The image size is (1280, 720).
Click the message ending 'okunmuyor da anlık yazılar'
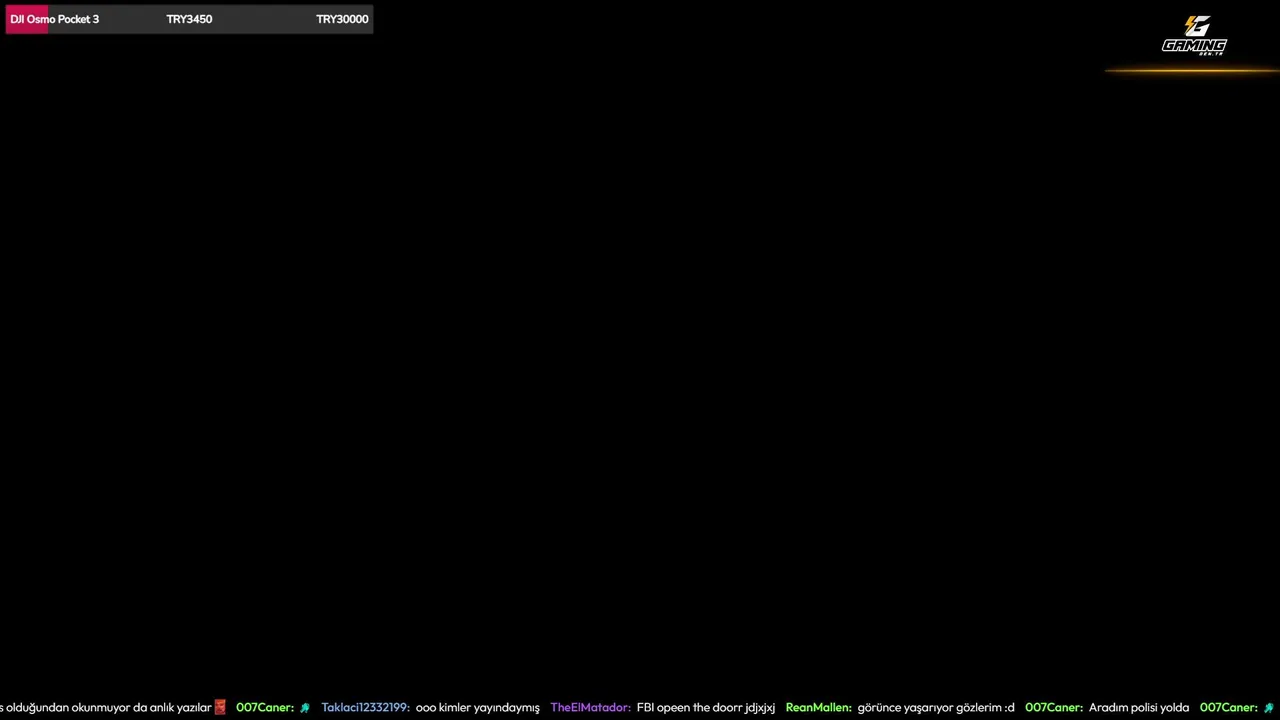tap(106, 707)
